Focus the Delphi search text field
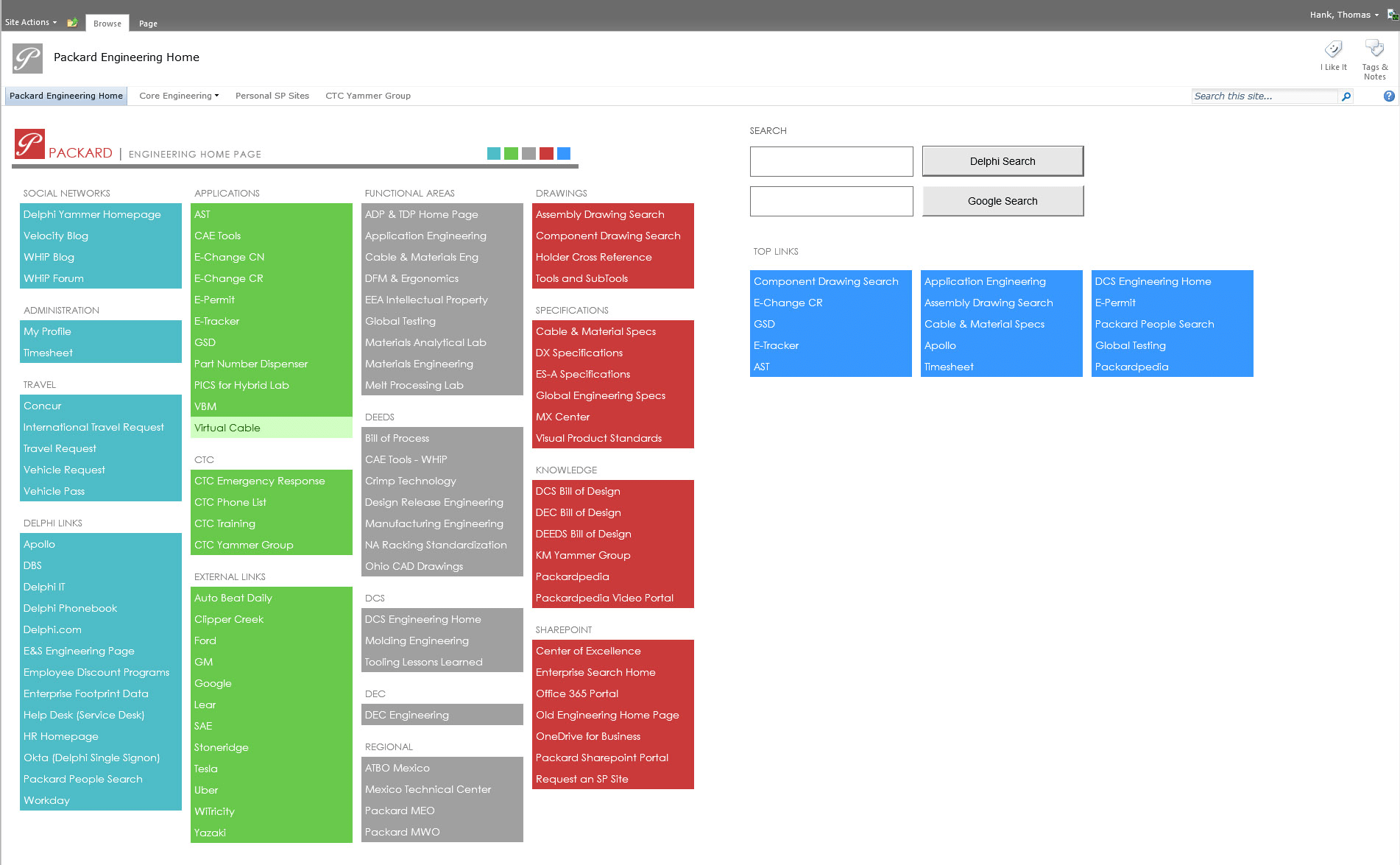1400x865 pixels. click(x=832, y=161)
